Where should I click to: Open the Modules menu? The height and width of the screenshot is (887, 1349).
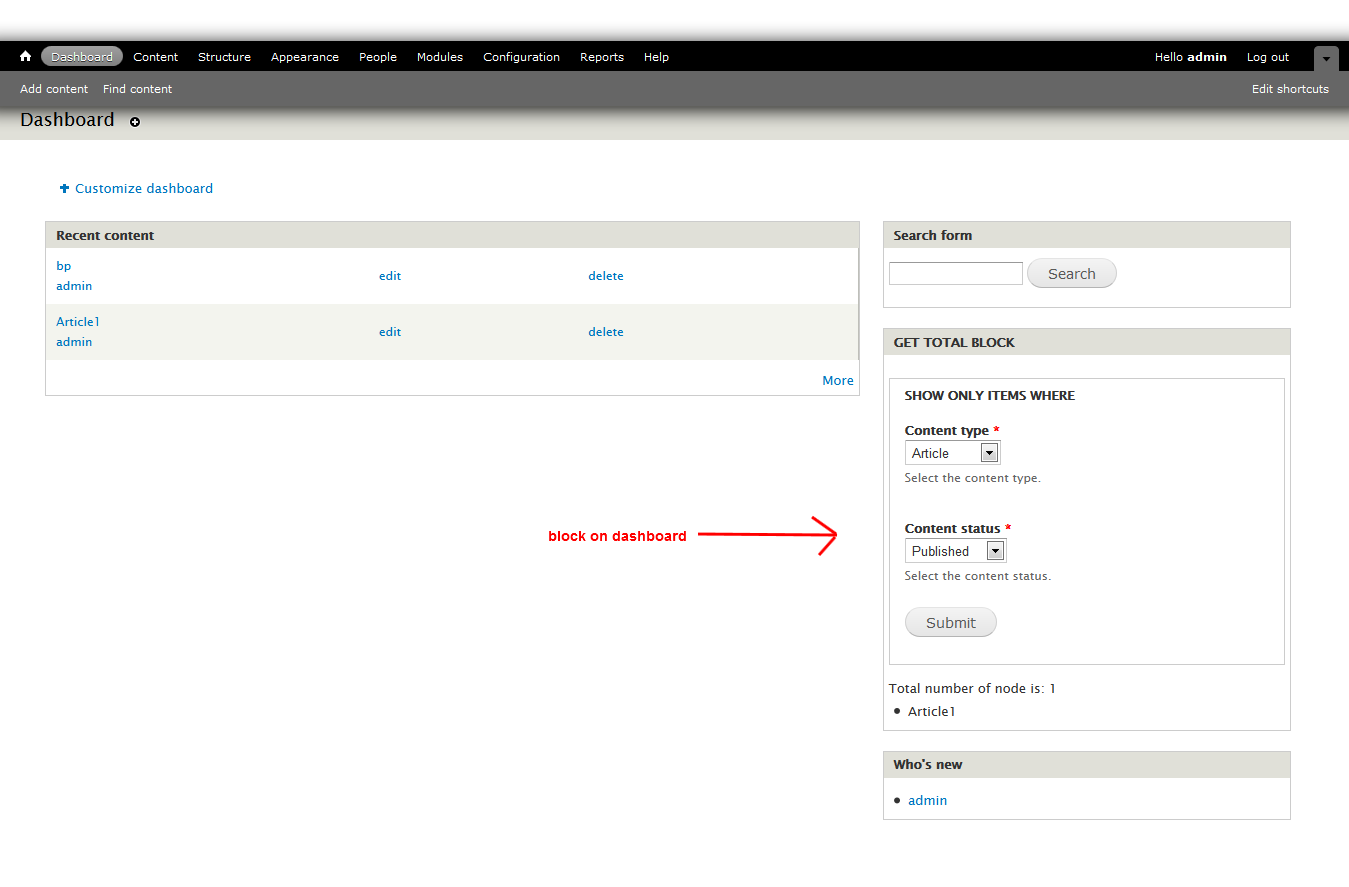(440, 57)
